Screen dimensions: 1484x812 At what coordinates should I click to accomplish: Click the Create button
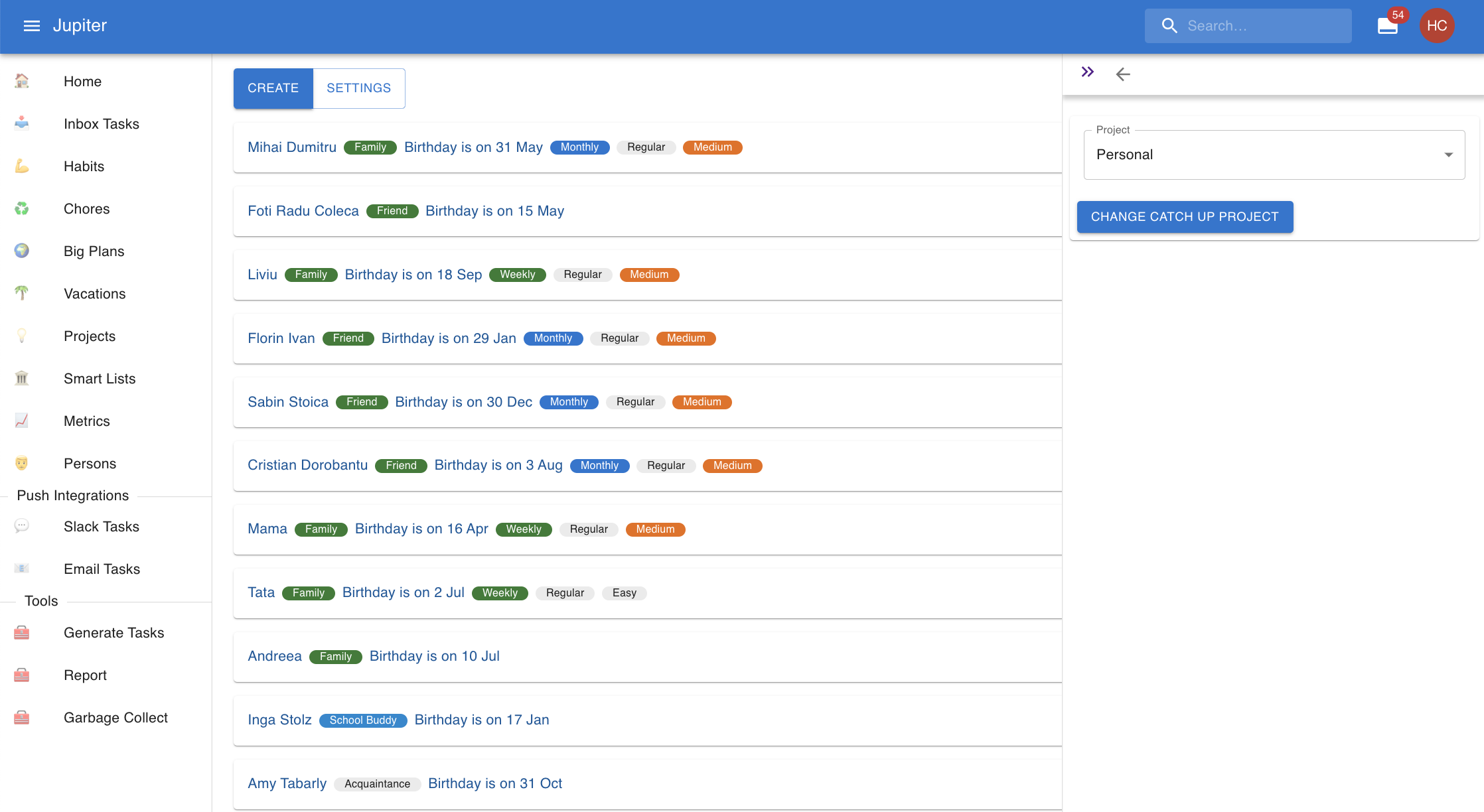point(273,88)
